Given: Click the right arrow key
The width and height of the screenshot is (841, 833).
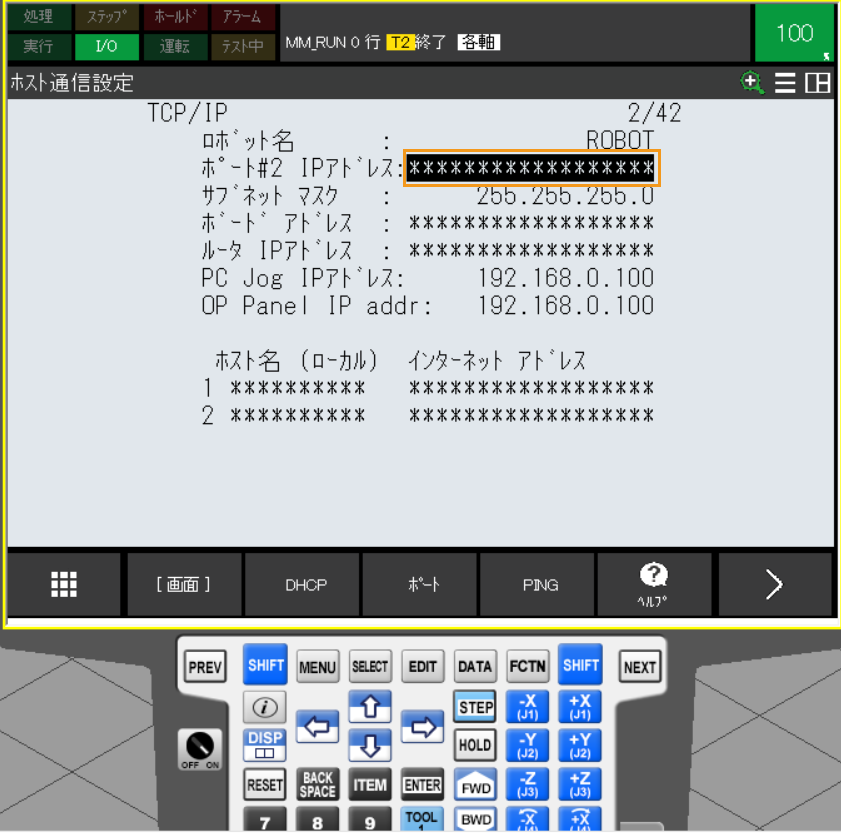Looking at the screenshot, I should tap(423, 727).
